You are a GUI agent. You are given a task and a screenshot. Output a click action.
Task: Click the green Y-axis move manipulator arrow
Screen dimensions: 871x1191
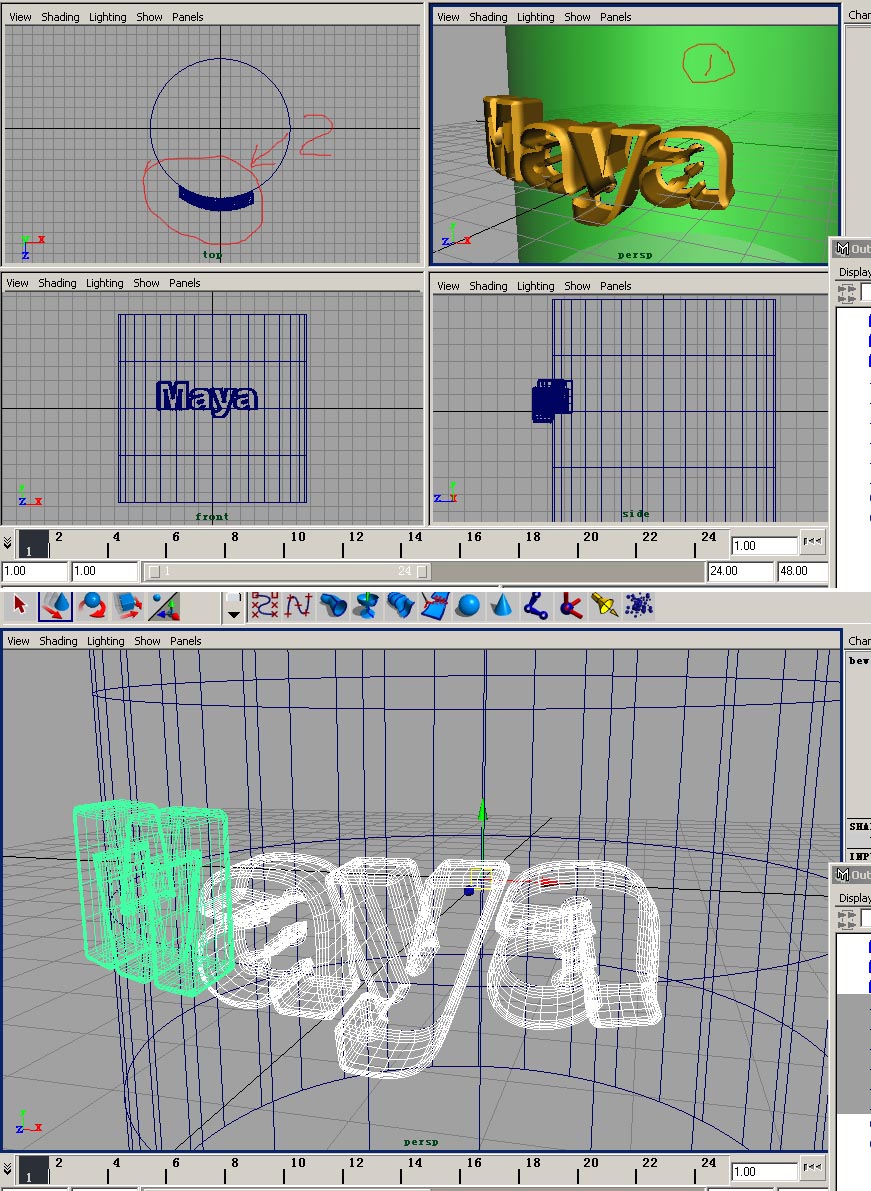coord(482,811)
